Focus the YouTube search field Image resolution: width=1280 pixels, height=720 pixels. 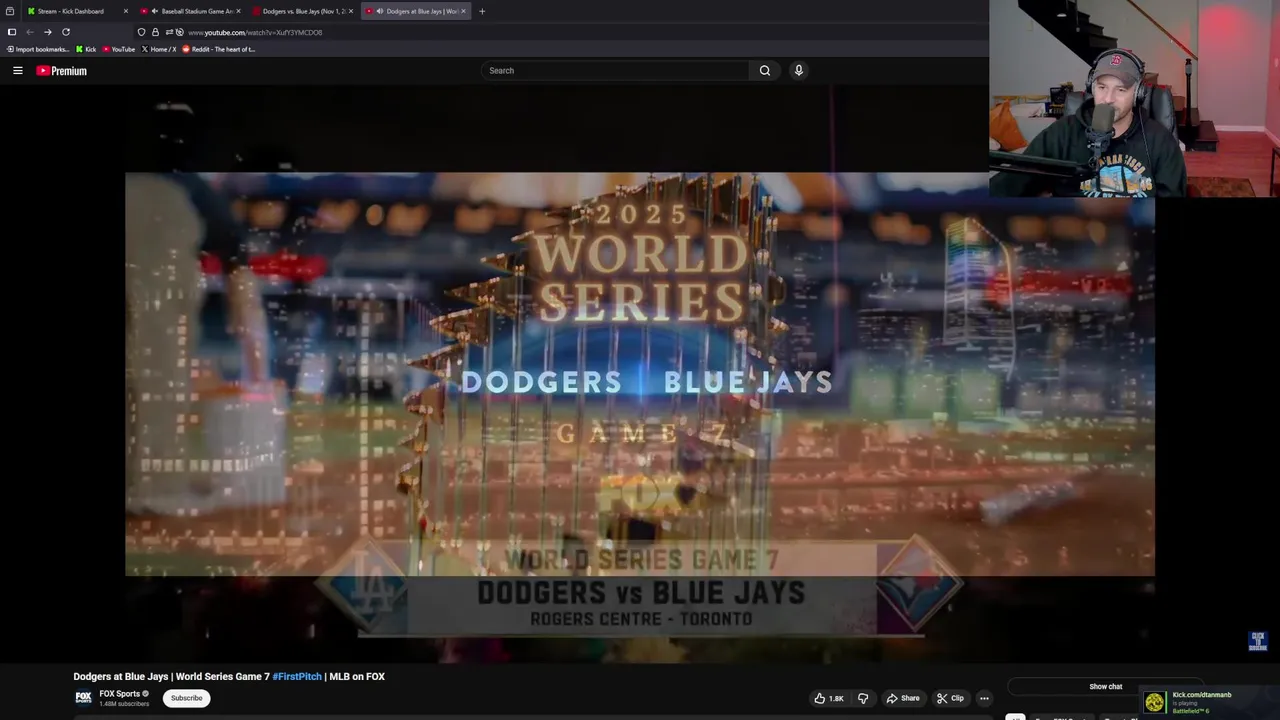(615, 70)
